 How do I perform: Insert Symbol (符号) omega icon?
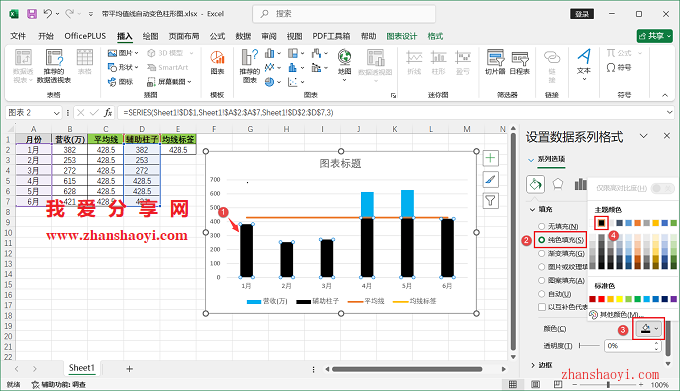point(619,68)
